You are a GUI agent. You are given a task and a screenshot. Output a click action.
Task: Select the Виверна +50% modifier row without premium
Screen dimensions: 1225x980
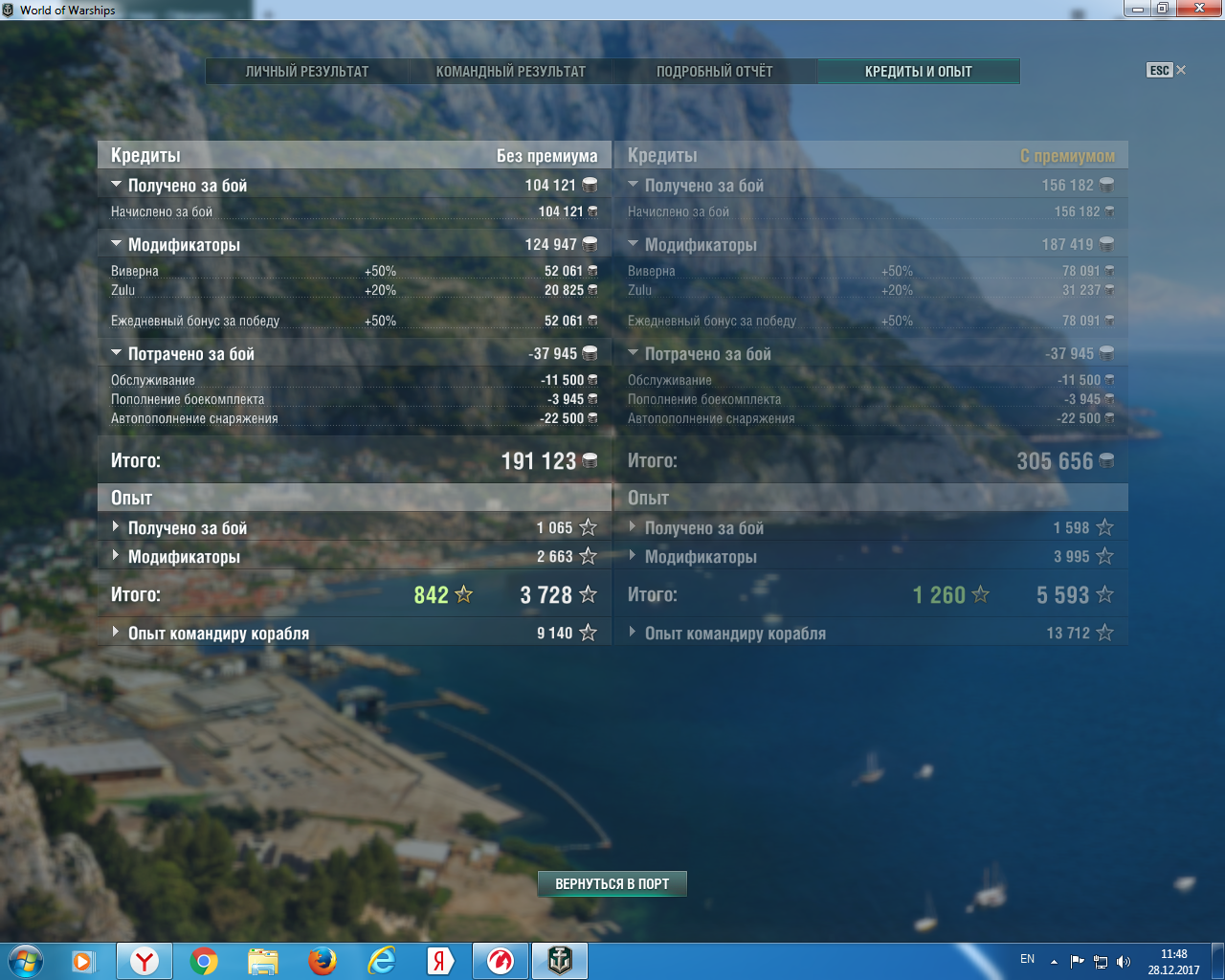(x=354, y=271)
